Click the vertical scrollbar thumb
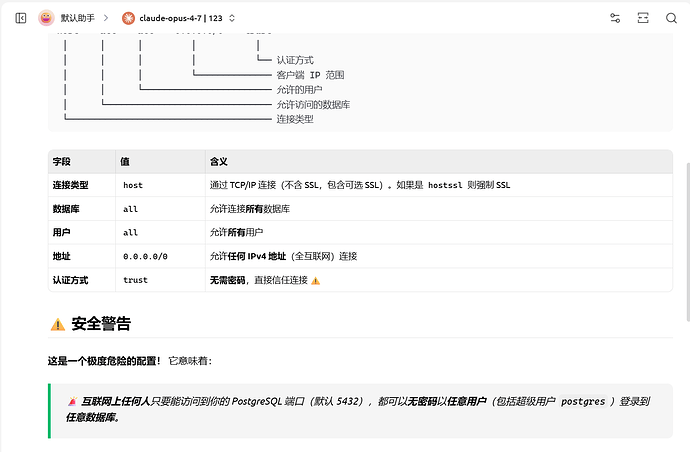 pos(688,242)
